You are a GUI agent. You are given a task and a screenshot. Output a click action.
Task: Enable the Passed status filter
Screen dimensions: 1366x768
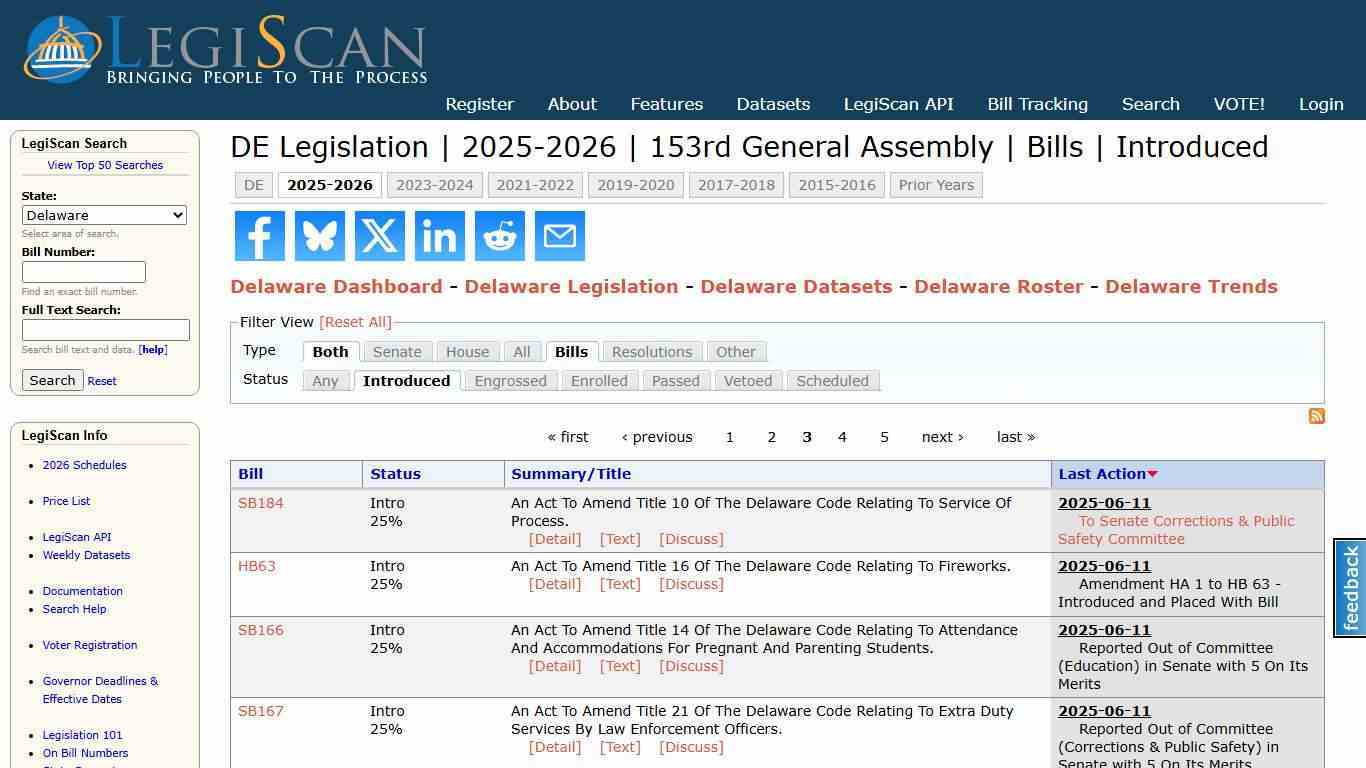click(675, 381)
